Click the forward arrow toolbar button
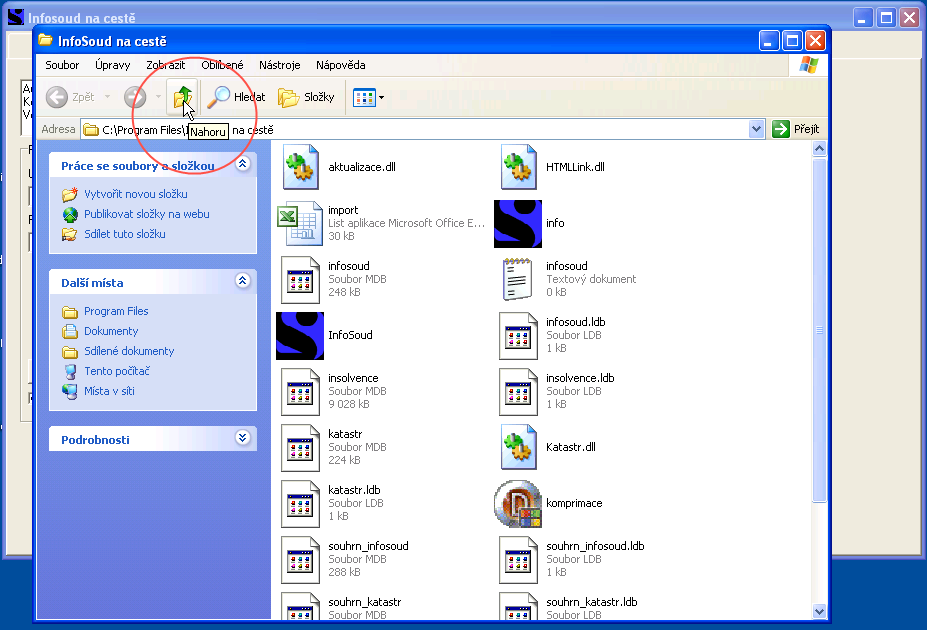Image resolution: width=927 pixels, height=630 pixels. point(135,97)
